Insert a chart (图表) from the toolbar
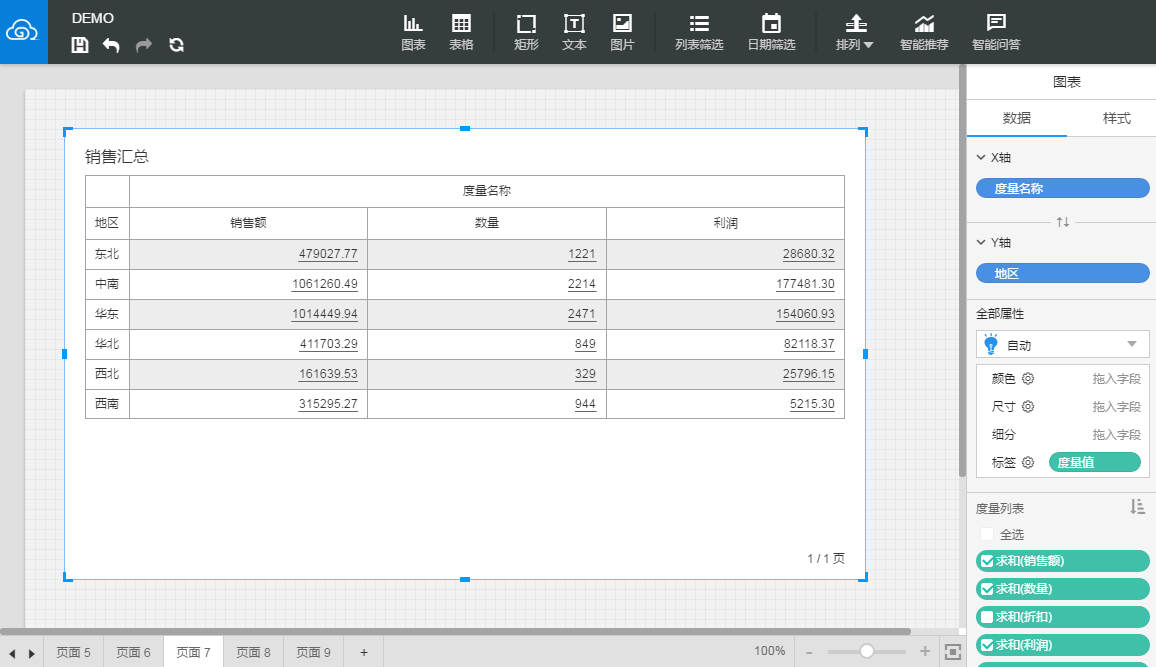1156x667 pixels. click(x=414, y=32)
